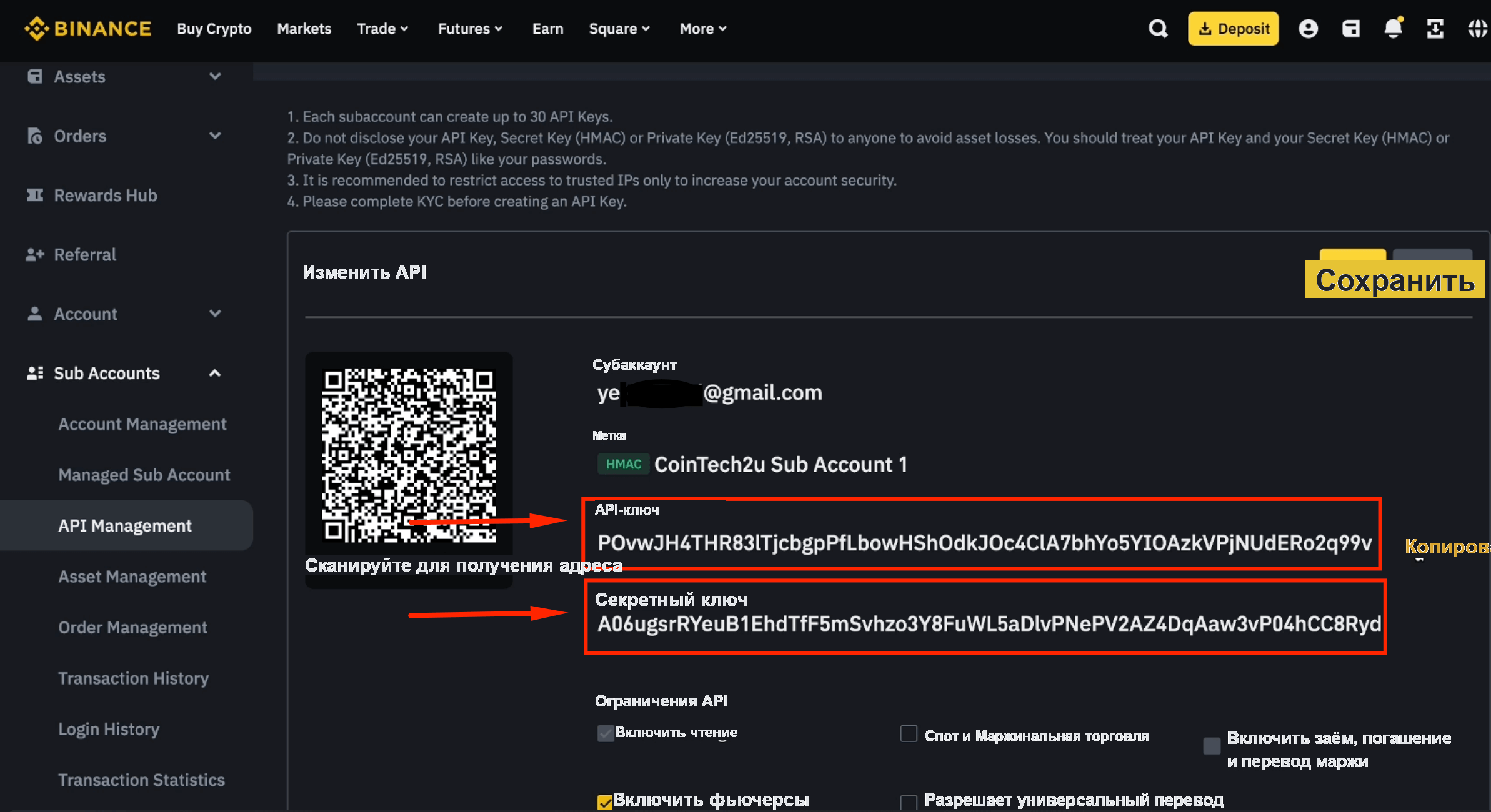Open Asset Management in sidebar
The image size is (1491, 812).
(x=132, y=577)
